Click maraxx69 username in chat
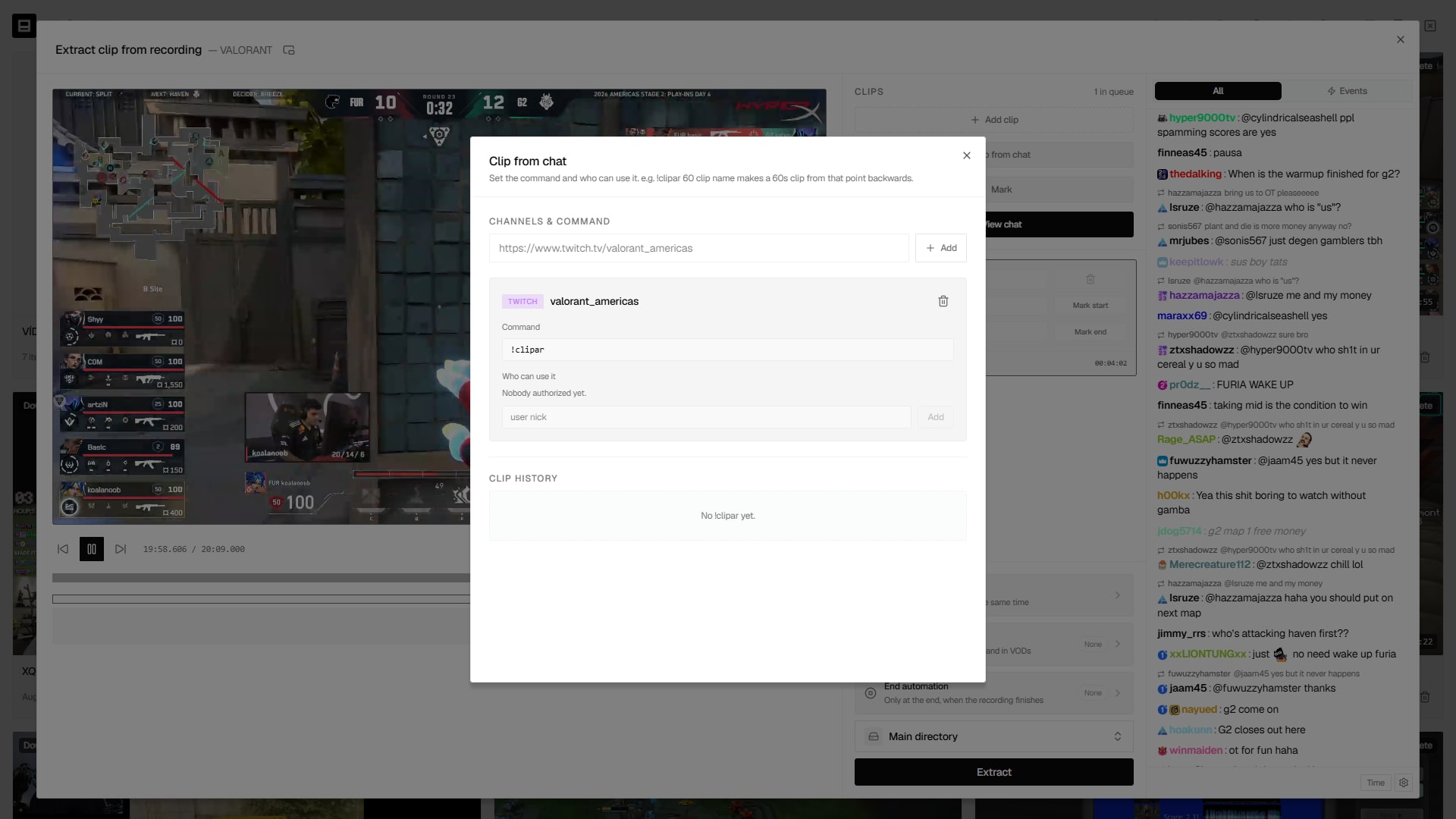Screen dimensions: 1456x819 pyautogui.click(x=1181, y=315)
